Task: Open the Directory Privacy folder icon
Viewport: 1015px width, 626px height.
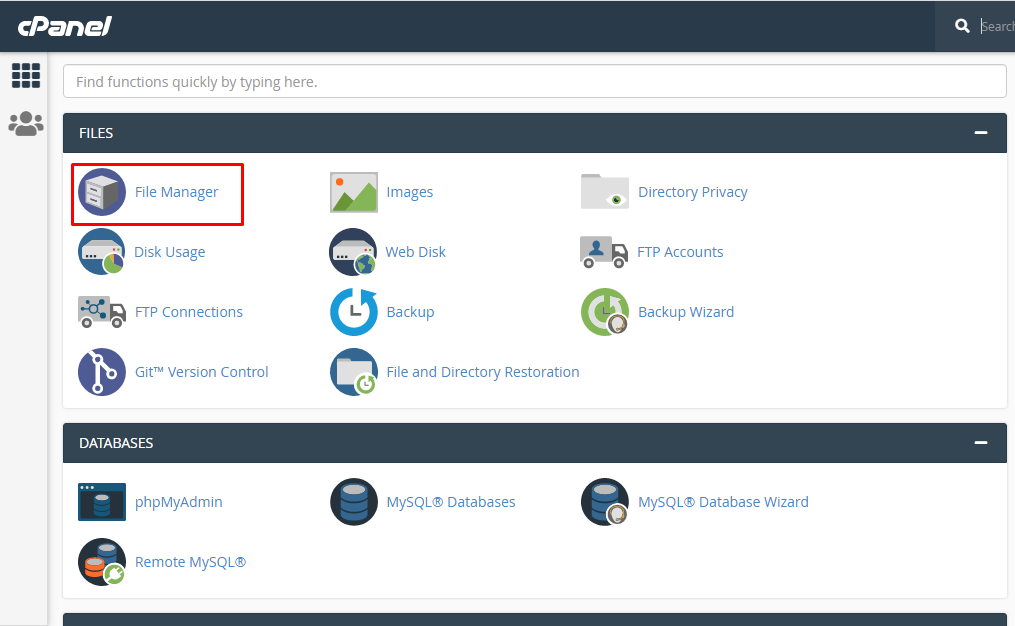Action: 605,192
